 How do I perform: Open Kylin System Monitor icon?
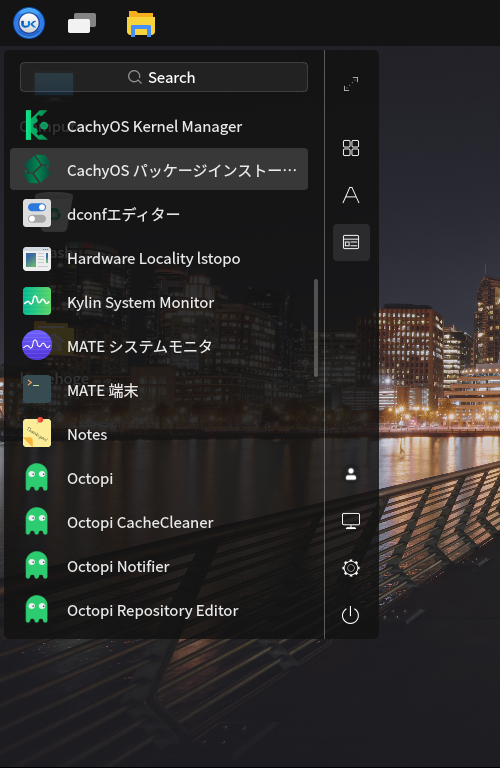point(37,301)
